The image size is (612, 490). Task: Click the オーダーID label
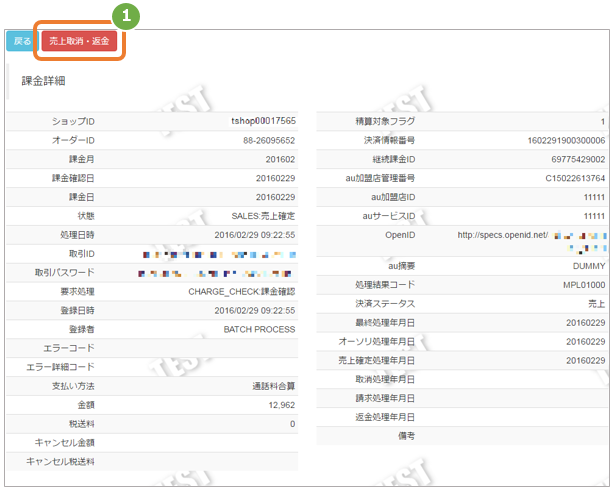[x=73, y=140]
